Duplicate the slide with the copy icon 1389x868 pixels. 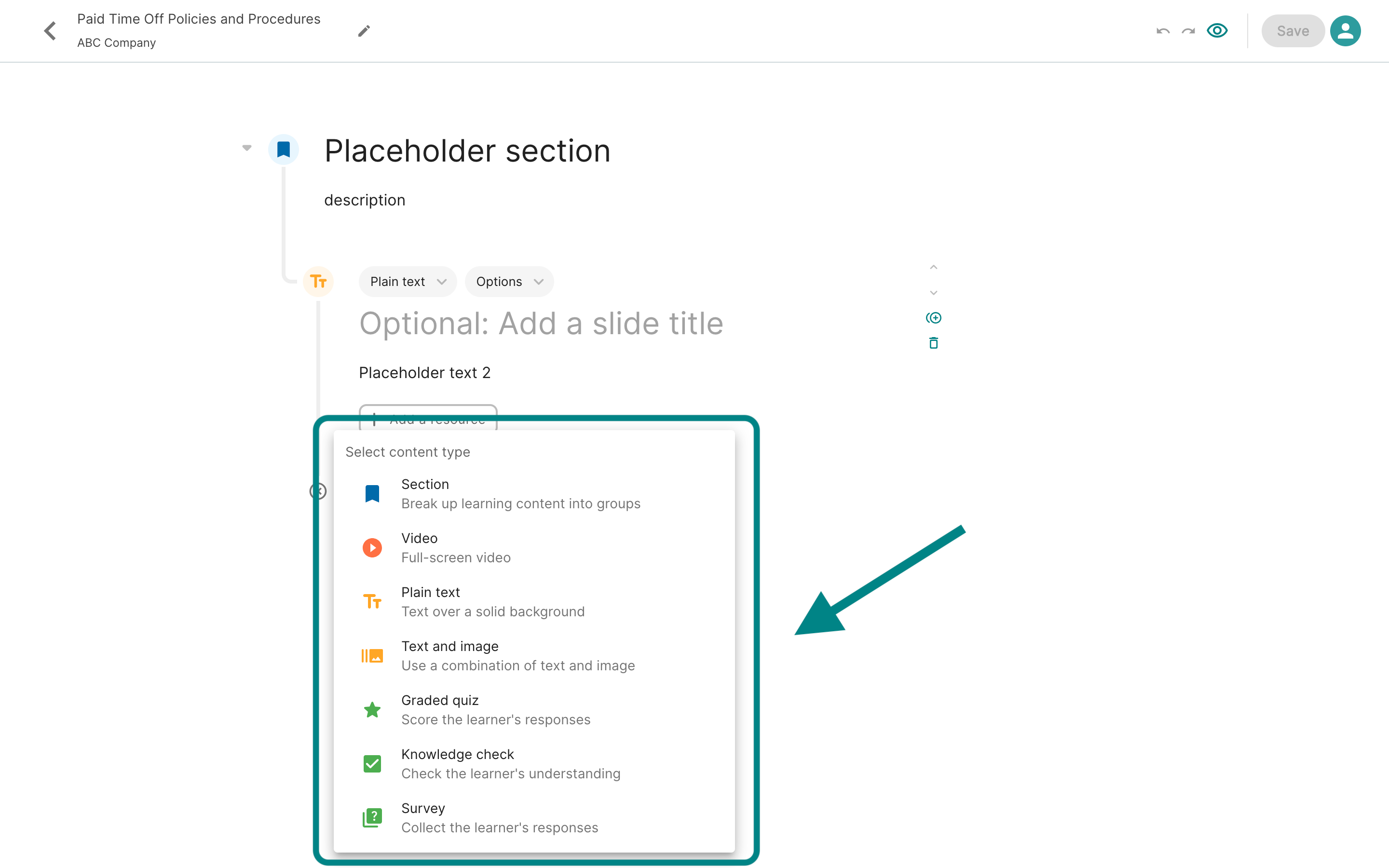pyautogui.click(x=933, y=317)
